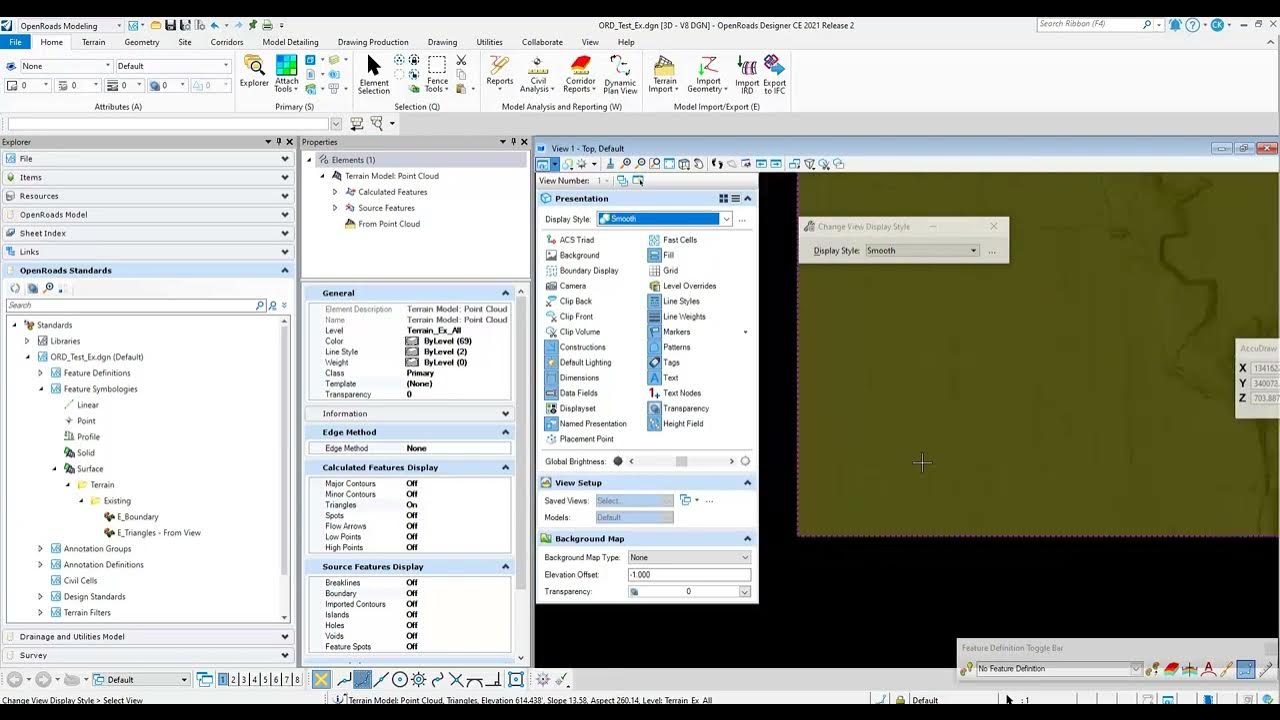Open the No Feature Definition dropdown
Screen dimensions: 1280x720
click(1059, 669)
